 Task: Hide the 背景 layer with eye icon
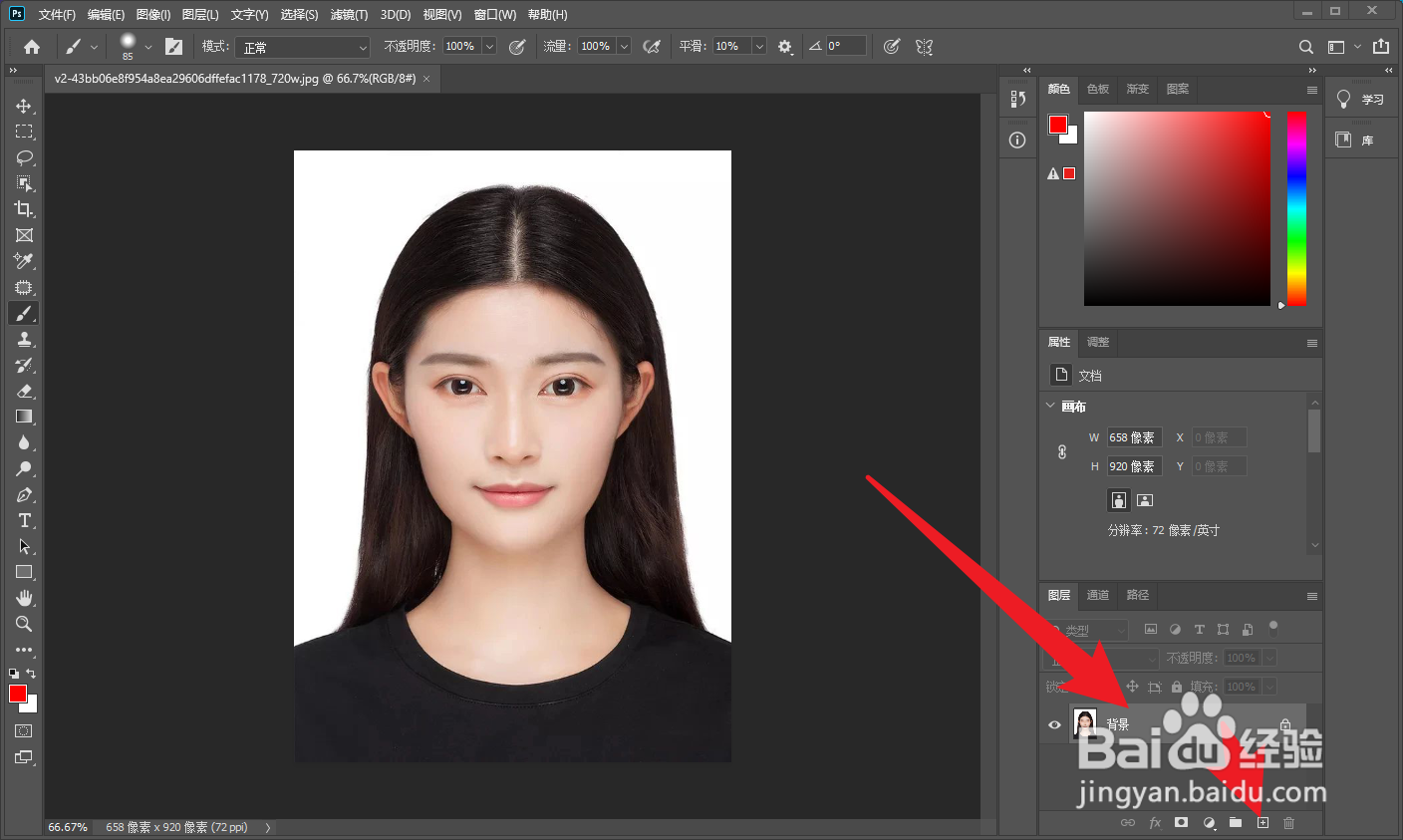click(x=1054, y=724)
